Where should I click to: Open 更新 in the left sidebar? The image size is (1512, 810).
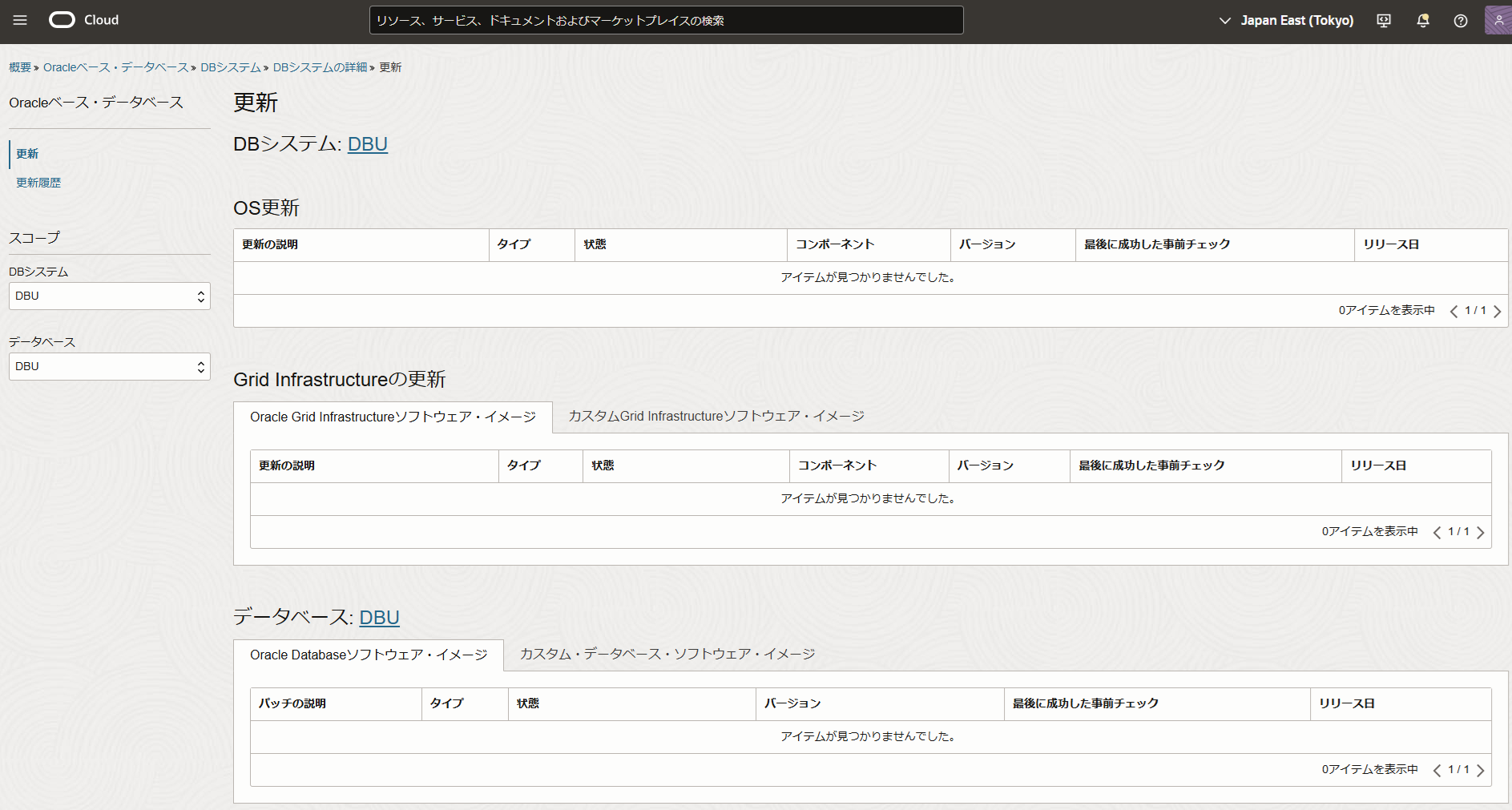[x=27, y=154]
